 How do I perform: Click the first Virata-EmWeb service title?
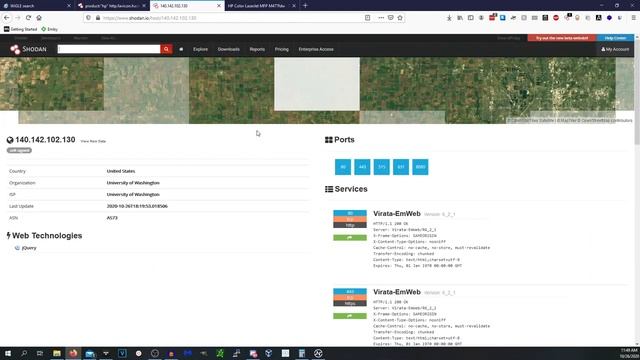[397, 213]
